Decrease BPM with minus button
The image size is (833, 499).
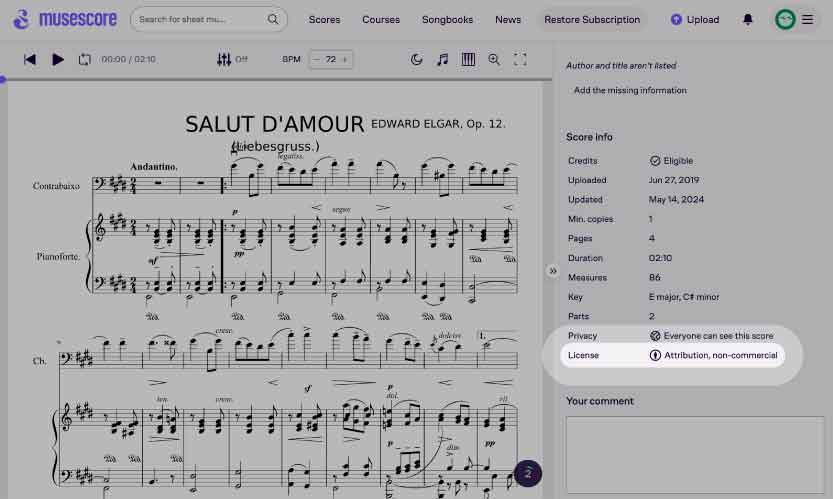[317, 60]
